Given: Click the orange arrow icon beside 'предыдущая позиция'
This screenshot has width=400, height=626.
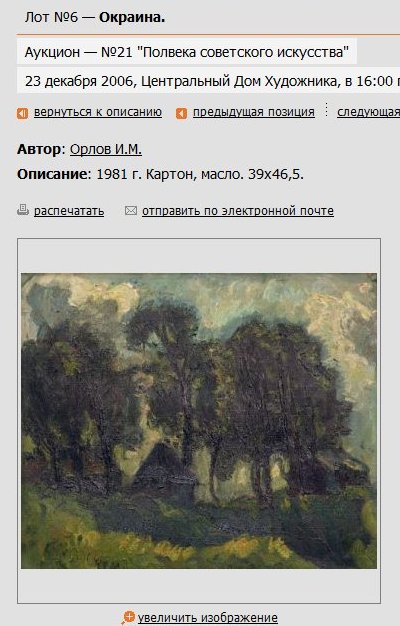Looking at the screenshot, I should (181, 113).
